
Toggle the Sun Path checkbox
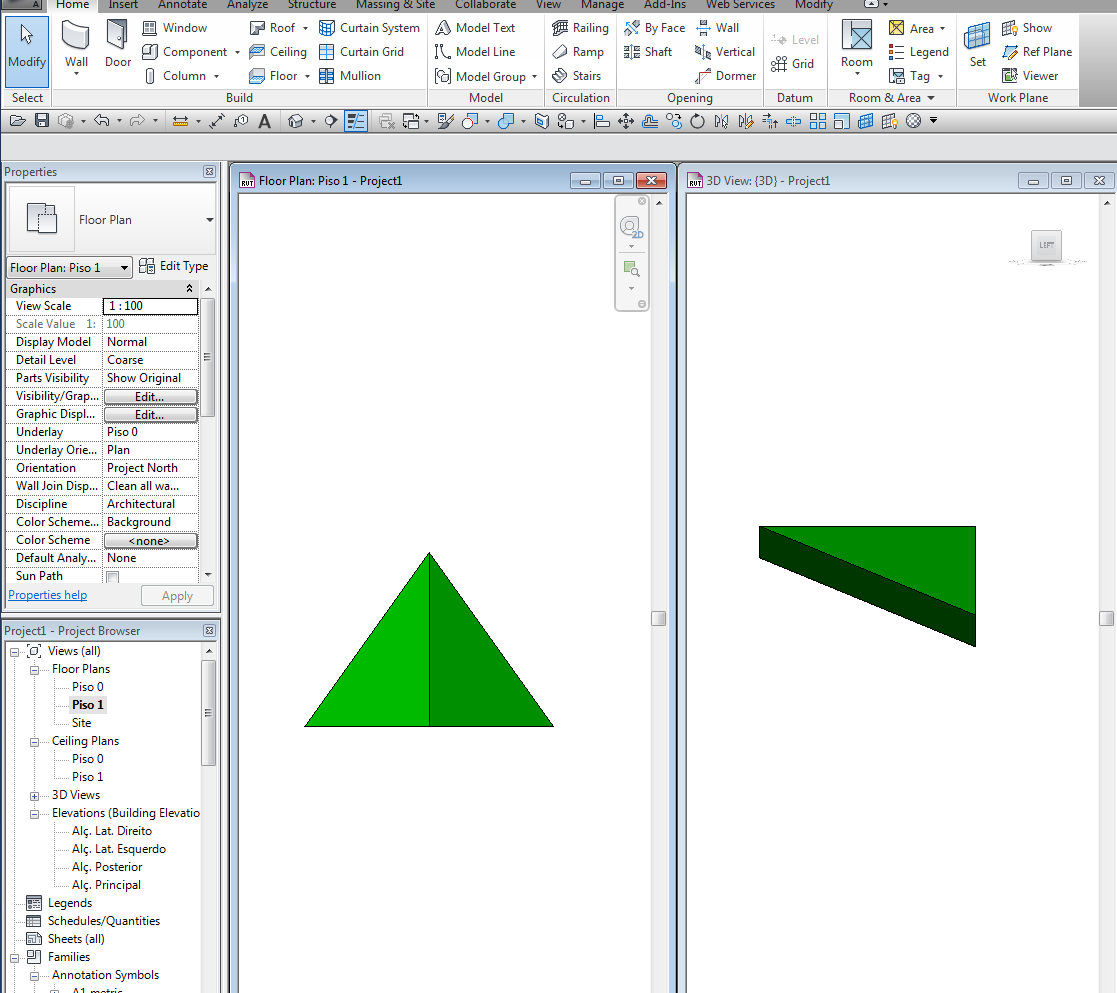tap(113, 577)
